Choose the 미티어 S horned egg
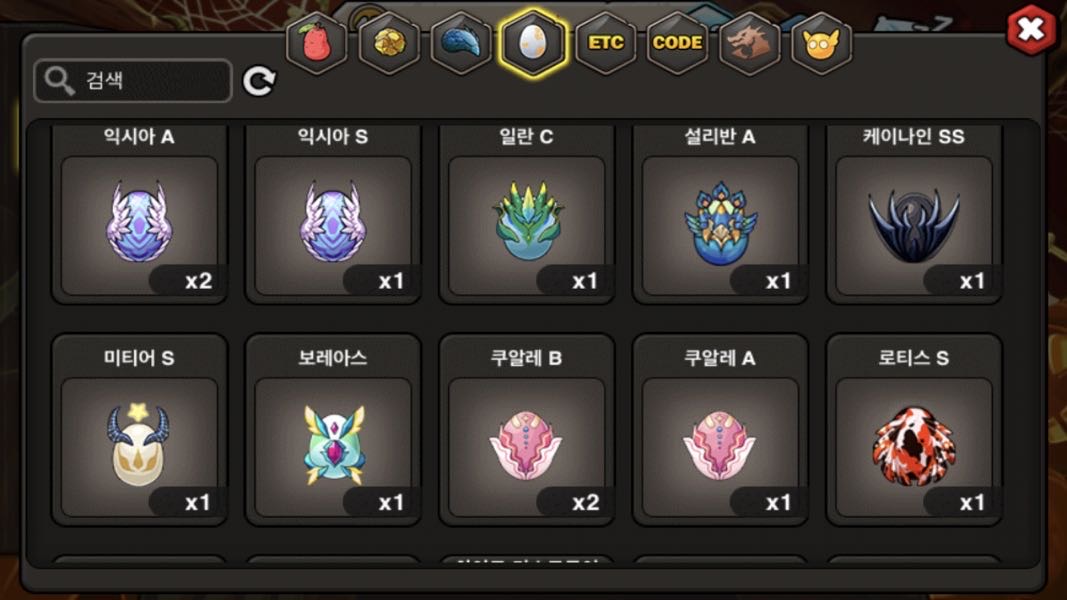This screenshot has height=600, width=1067. 139,430
